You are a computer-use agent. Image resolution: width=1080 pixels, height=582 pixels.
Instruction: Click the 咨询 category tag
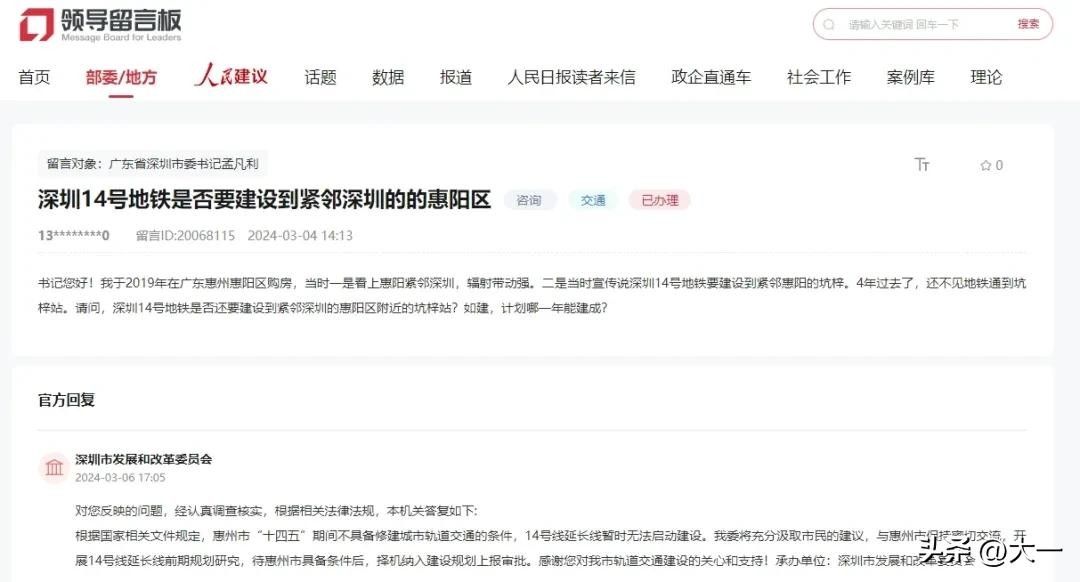pyautogui.click(x=529, y=200)
